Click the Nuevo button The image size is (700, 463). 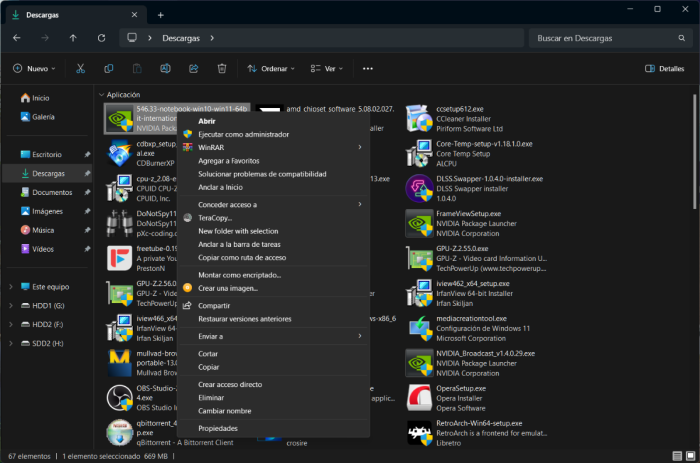click(x=34, y=69)
